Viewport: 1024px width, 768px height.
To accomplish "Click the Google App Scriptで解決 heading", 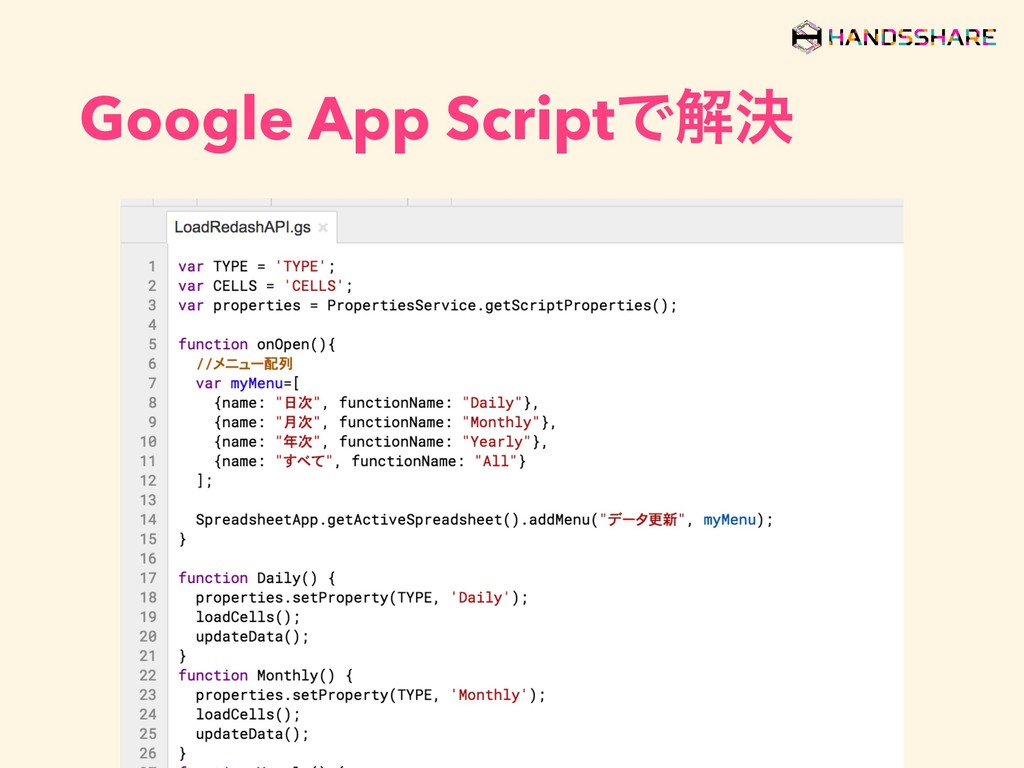I will (x=436, y=119).
